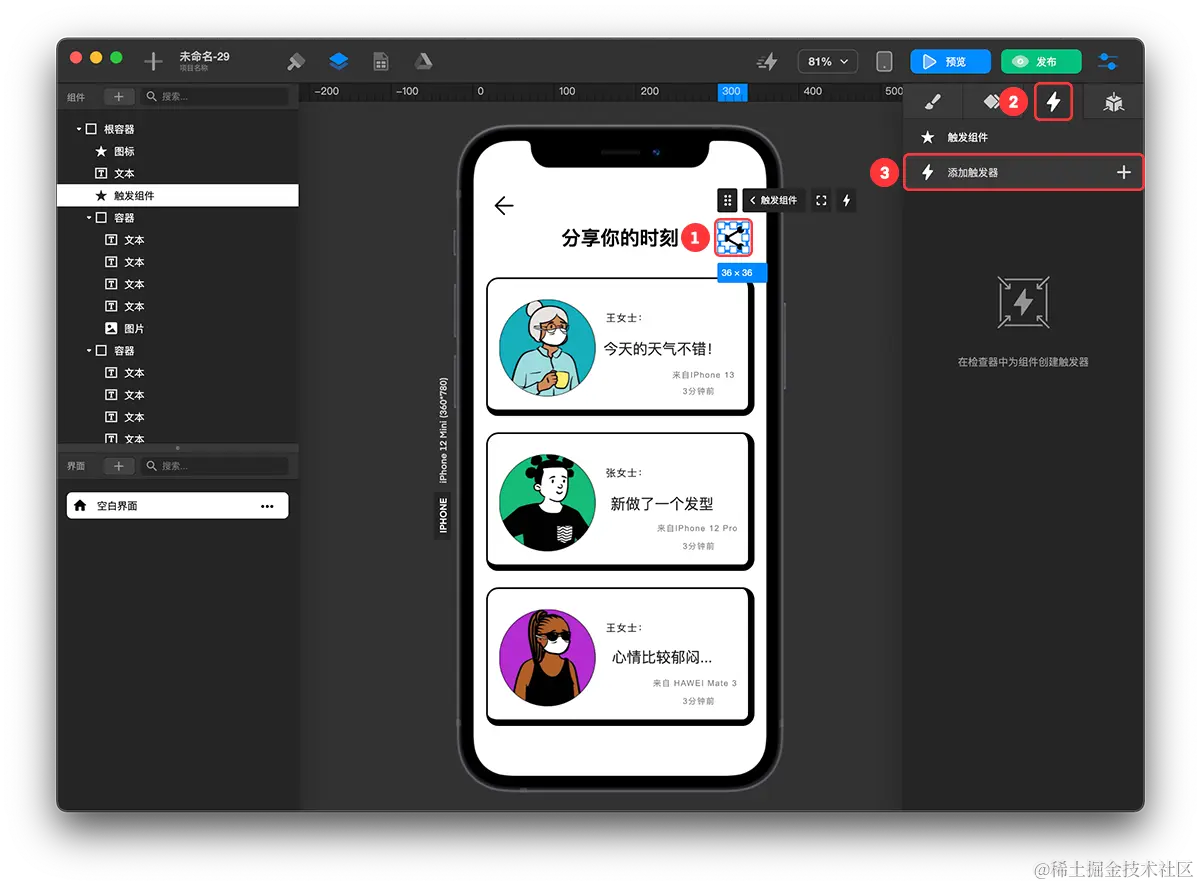Click the 今天的天气不错! text
1200x886 pixels.
(x=658, y=349)
